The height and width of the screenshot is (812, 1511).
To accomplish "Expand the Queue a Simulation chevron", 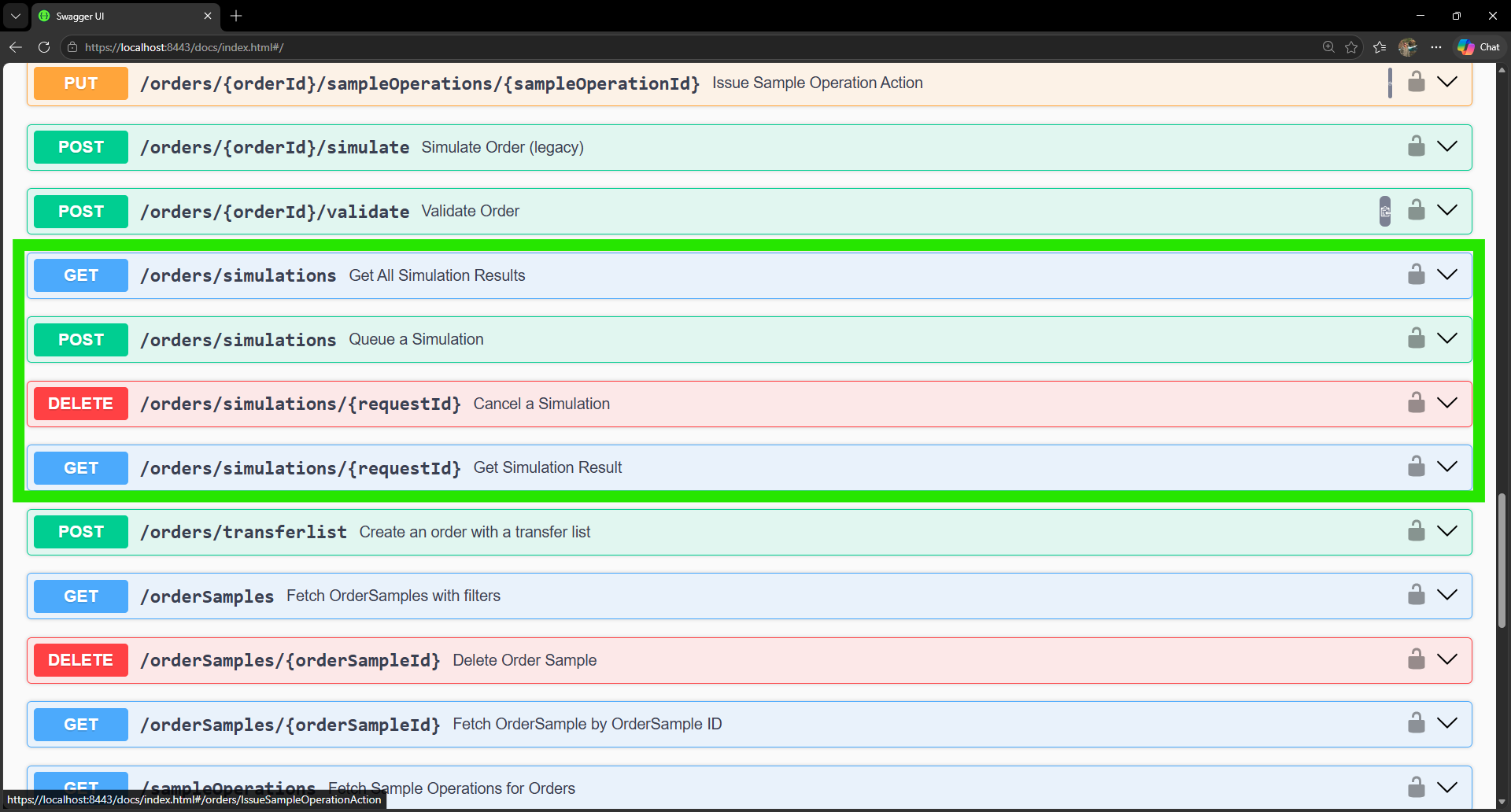I will tap(1447, 338).
